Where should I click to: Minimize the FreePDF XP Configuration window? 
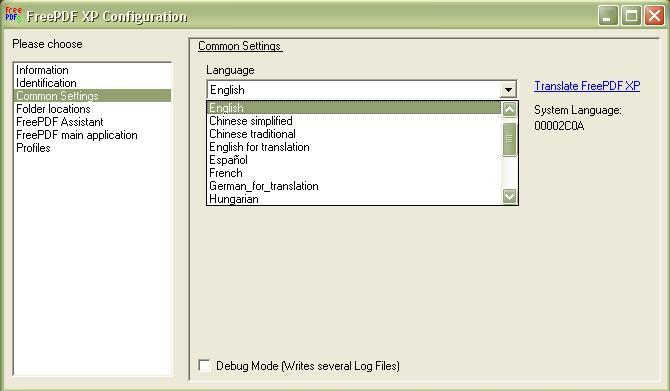coord(608,16)
